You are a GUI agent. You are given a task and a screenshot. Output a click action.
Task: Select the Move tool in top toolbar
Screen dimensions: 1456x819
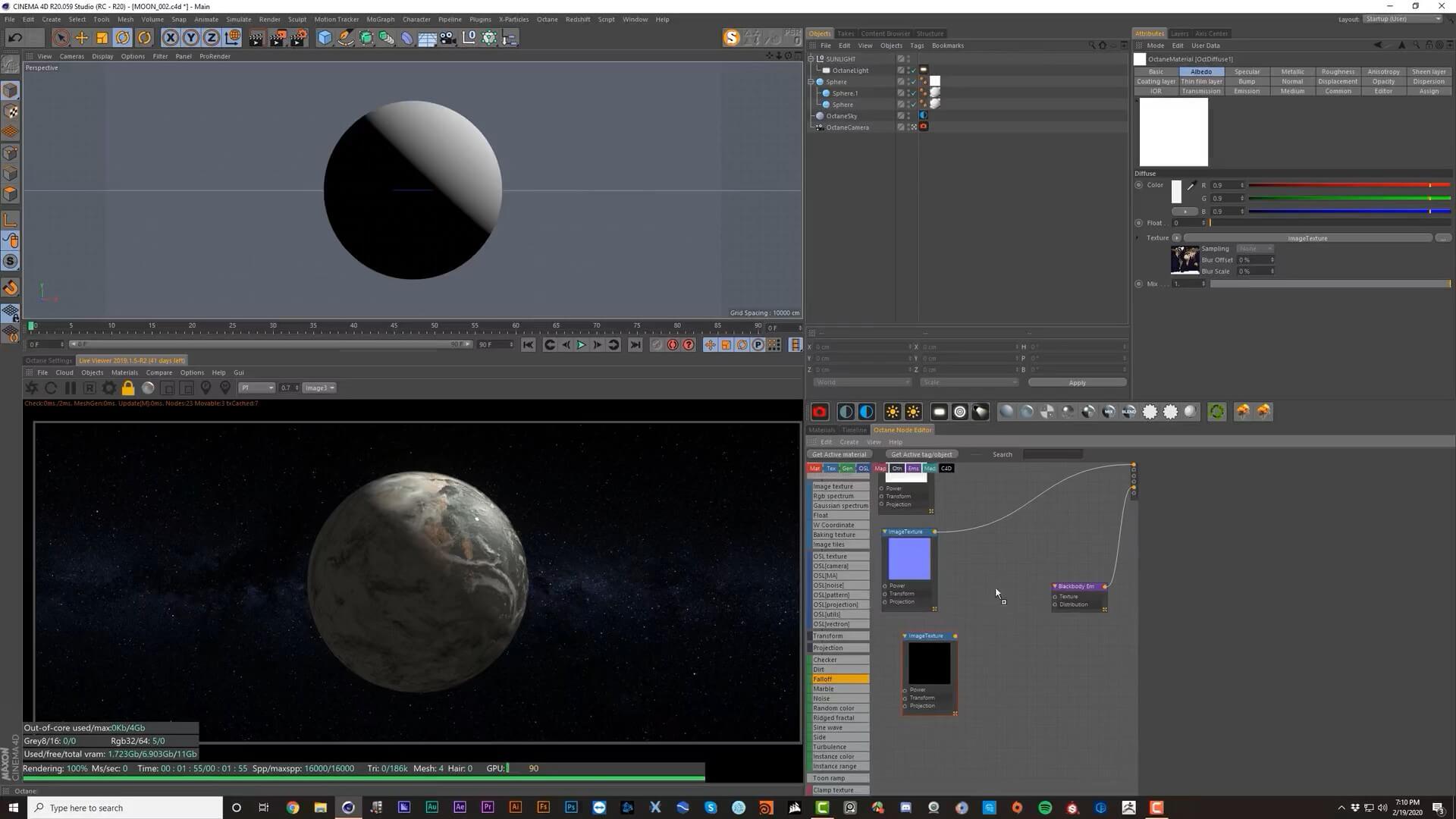pos(81,37)
